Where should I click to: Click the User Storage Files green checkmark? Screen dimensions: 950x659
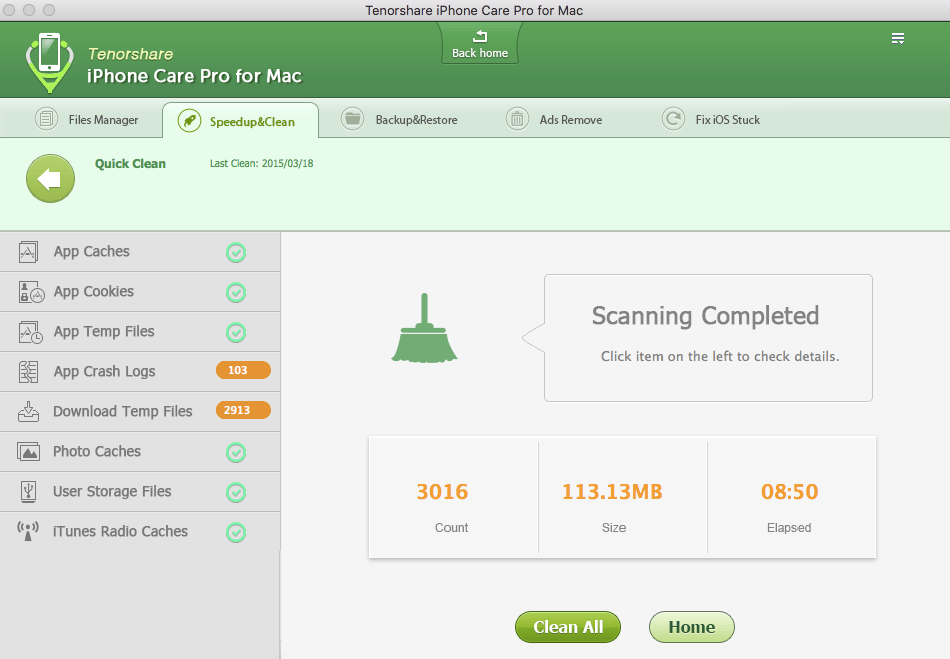pyautogui.click(x=236, y=492)
